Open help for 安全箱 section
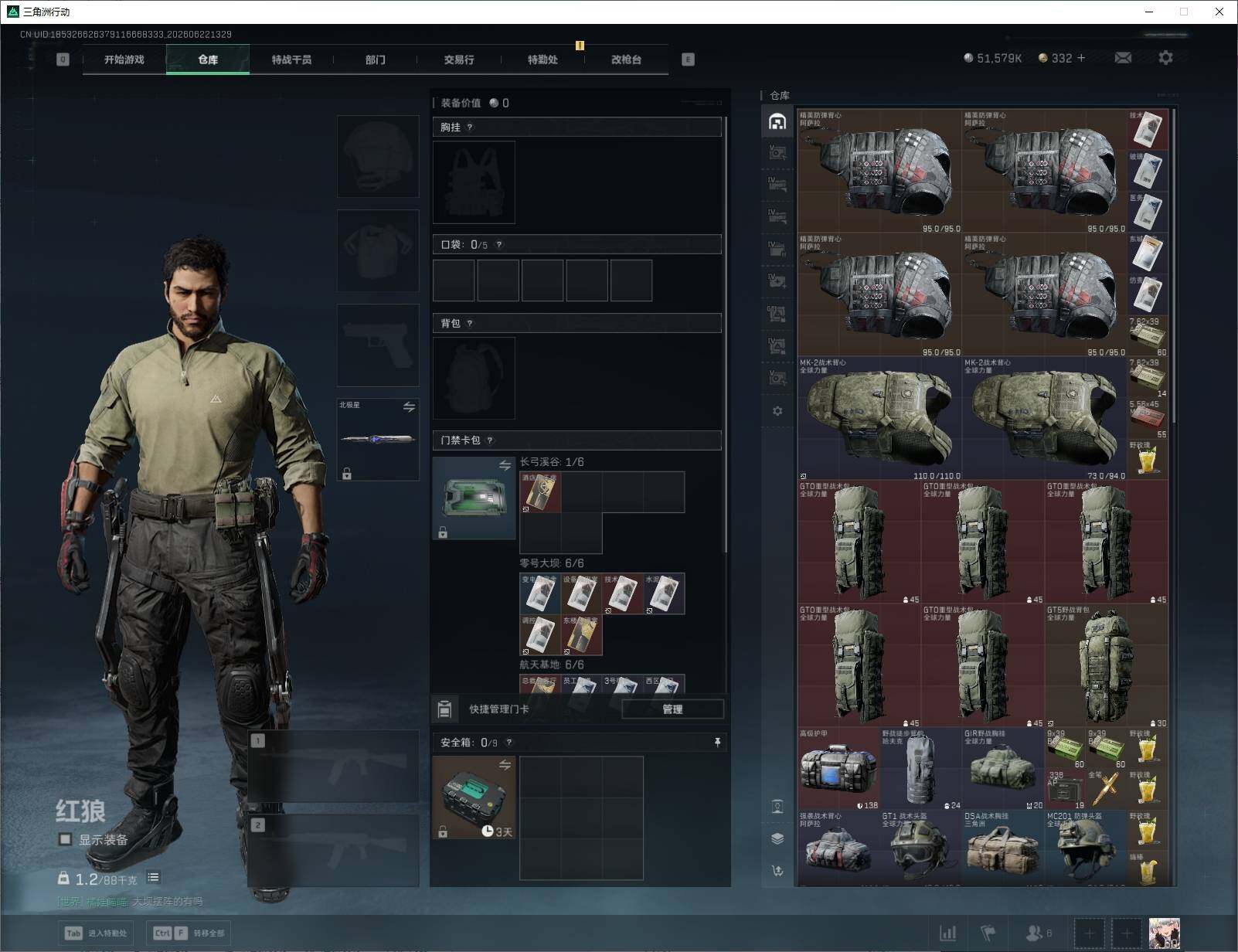 click(508, 743)
